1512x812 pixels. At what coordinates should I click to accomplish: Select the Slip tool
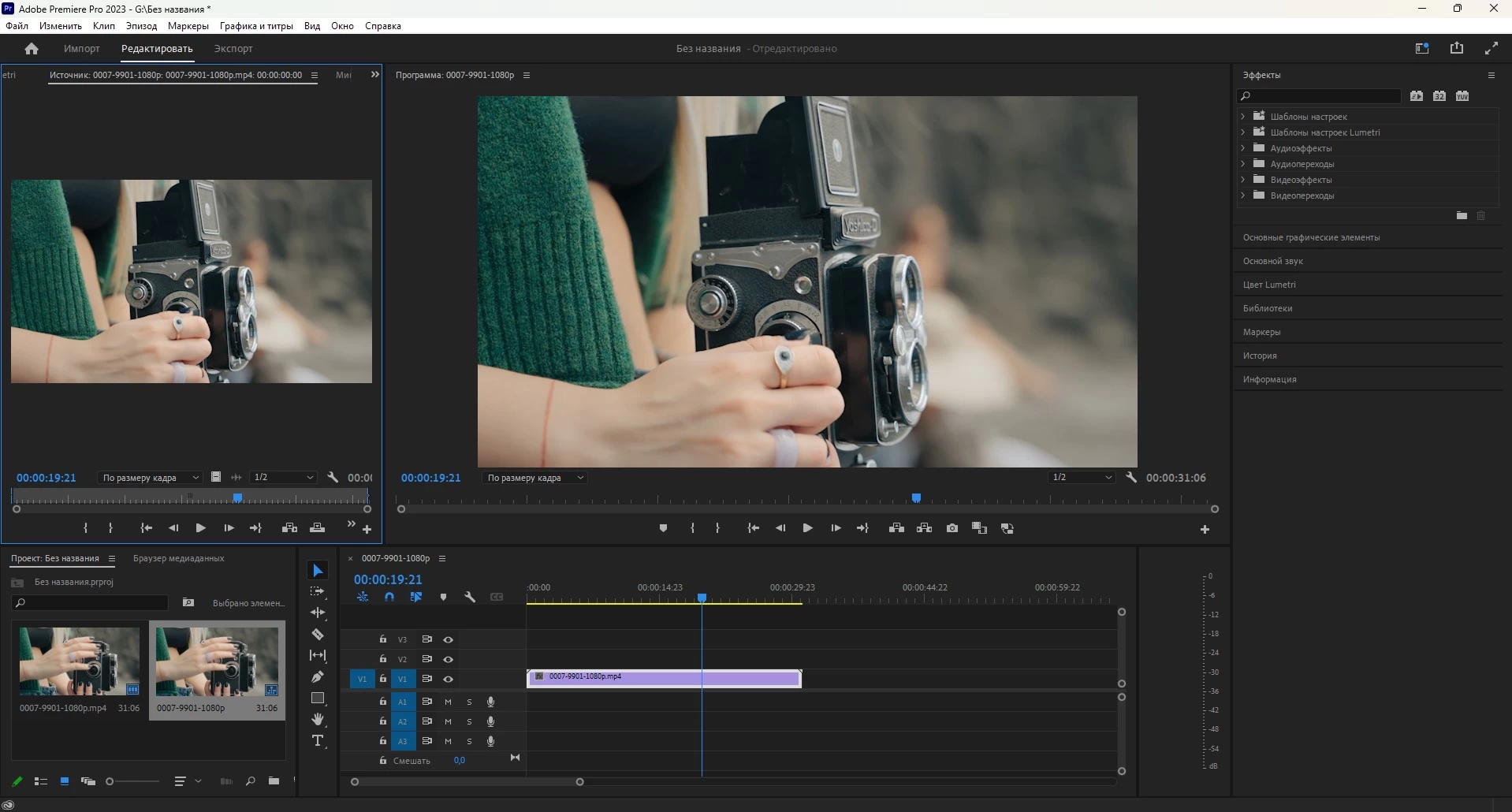pyautogui.click(x=318, y=655)
